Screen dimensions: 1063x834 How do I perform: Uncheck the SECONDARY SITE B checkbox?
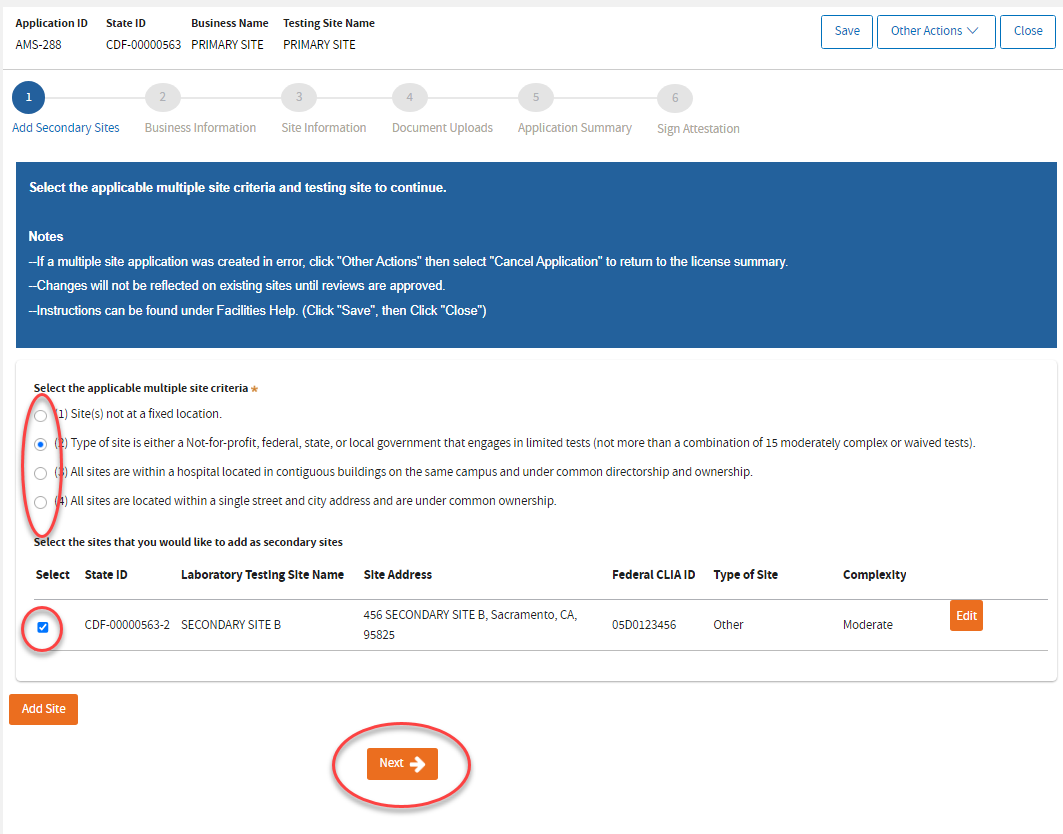[42, 627]
